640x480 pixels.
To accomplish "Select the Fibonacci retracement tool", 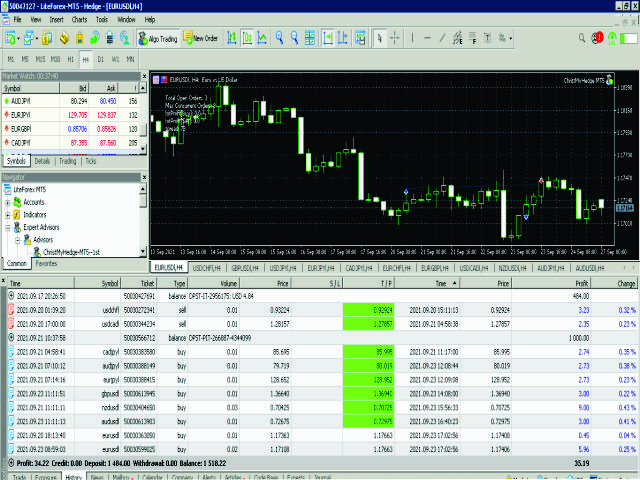I will coord(473,38).
